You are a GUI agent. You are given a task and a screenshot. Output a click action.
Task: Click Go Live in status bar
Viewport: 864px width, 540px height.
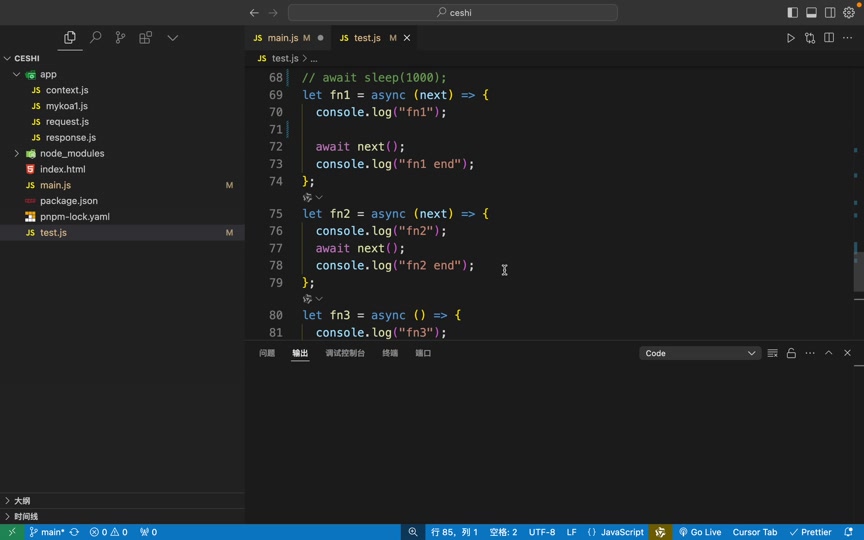tap(700, 532)
